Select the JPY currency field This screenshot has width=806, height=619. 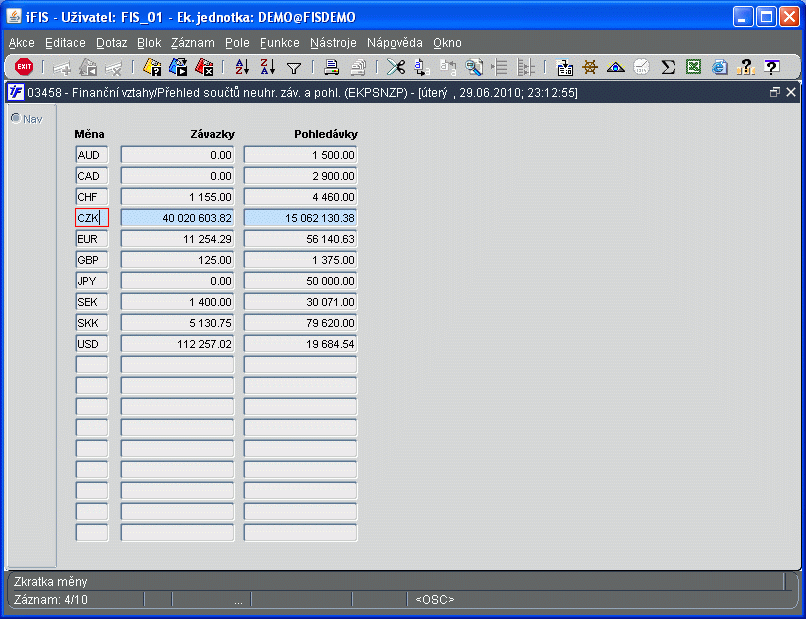[x=92, y=281]
